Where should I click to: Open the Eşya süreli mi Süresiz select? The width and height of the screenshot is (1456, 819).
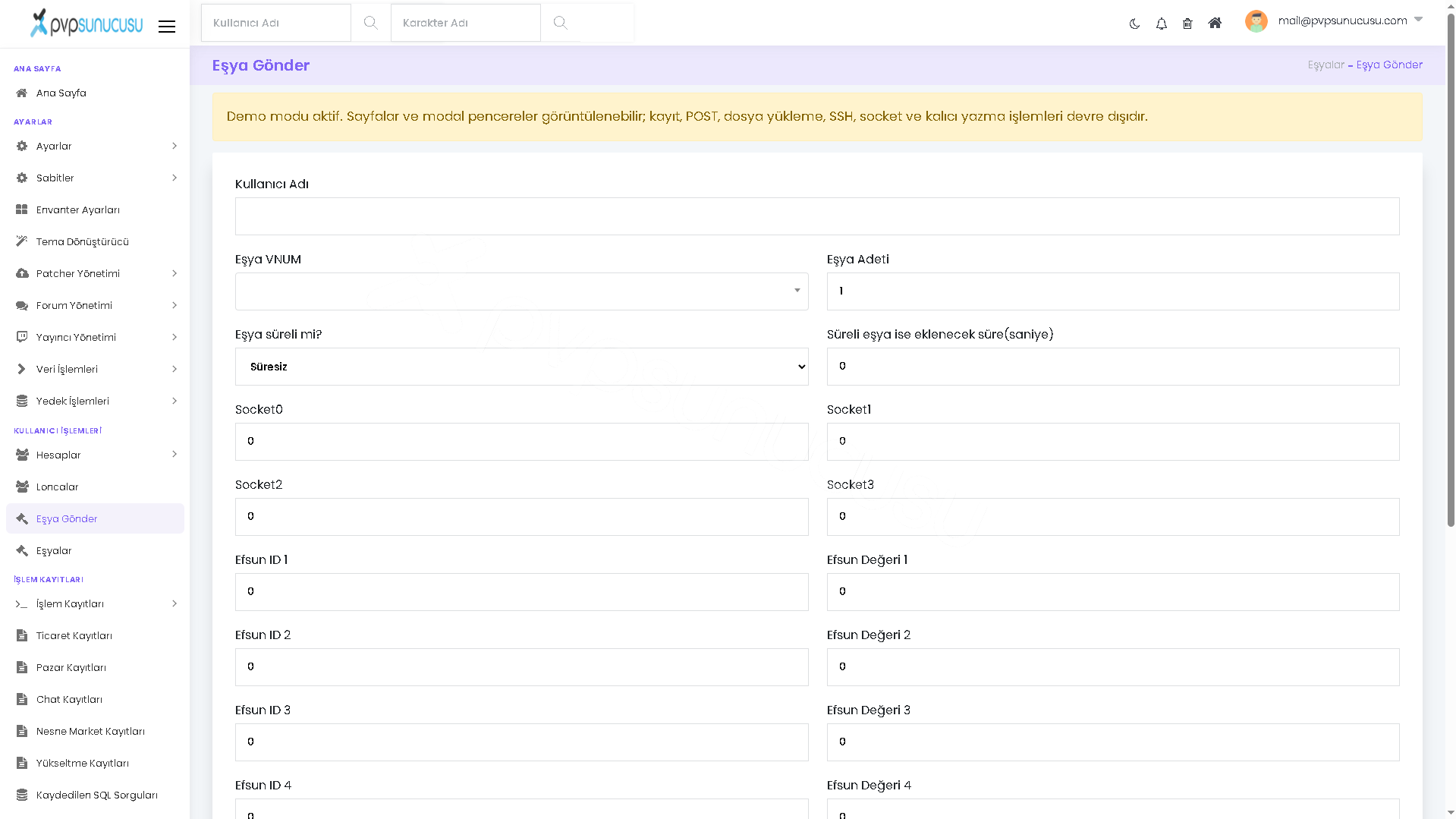[x=521, y=367]
